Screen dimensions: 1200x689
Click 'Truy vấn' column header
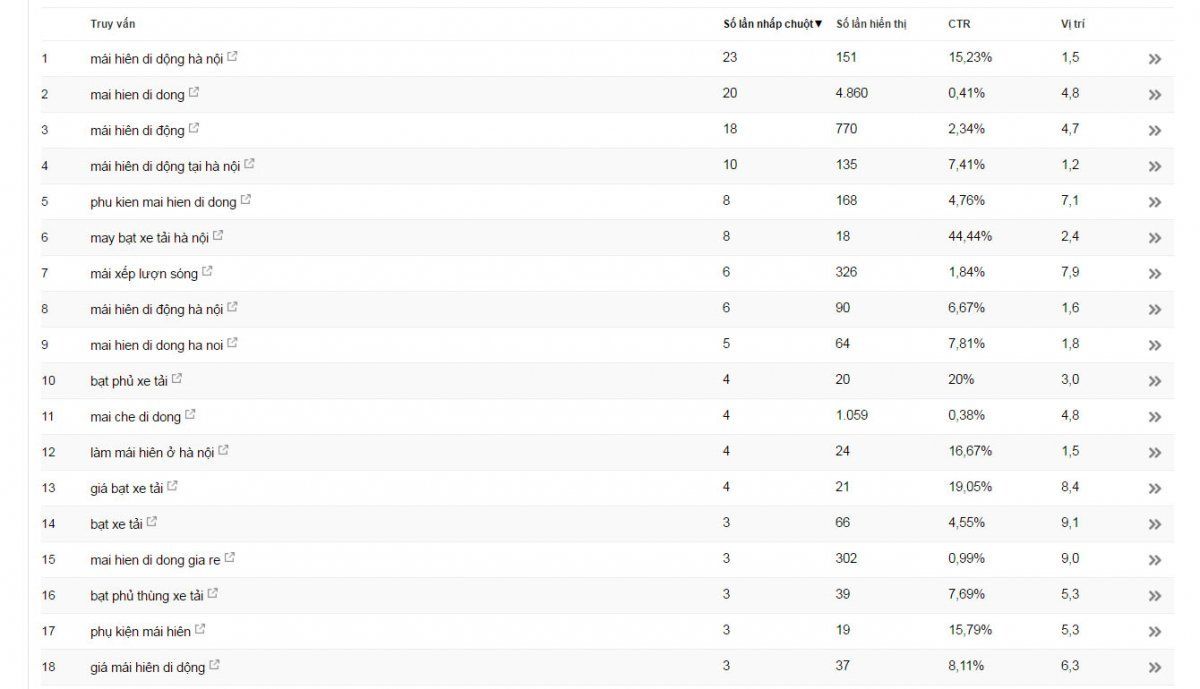coord(112,24)
